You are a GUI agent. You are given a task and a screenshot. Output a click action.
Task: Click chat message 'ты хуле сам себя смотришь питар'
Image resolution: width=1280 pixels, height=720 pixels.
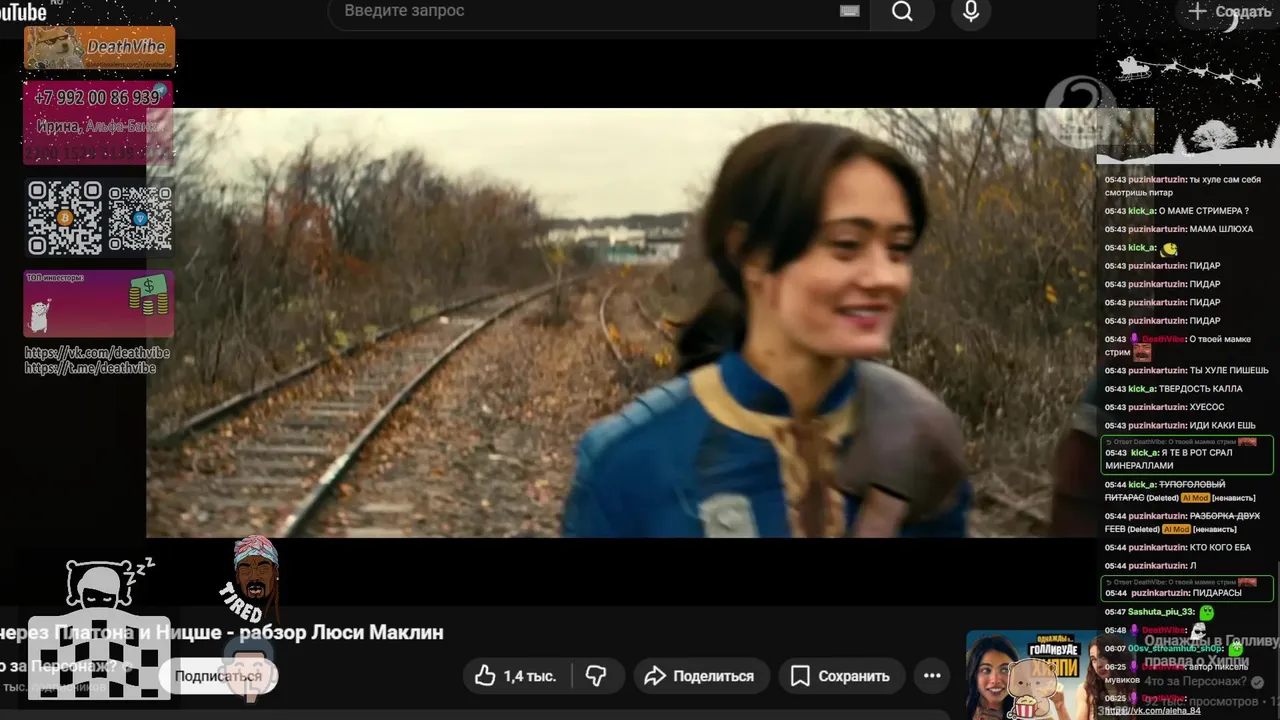tap(1183, 185)
